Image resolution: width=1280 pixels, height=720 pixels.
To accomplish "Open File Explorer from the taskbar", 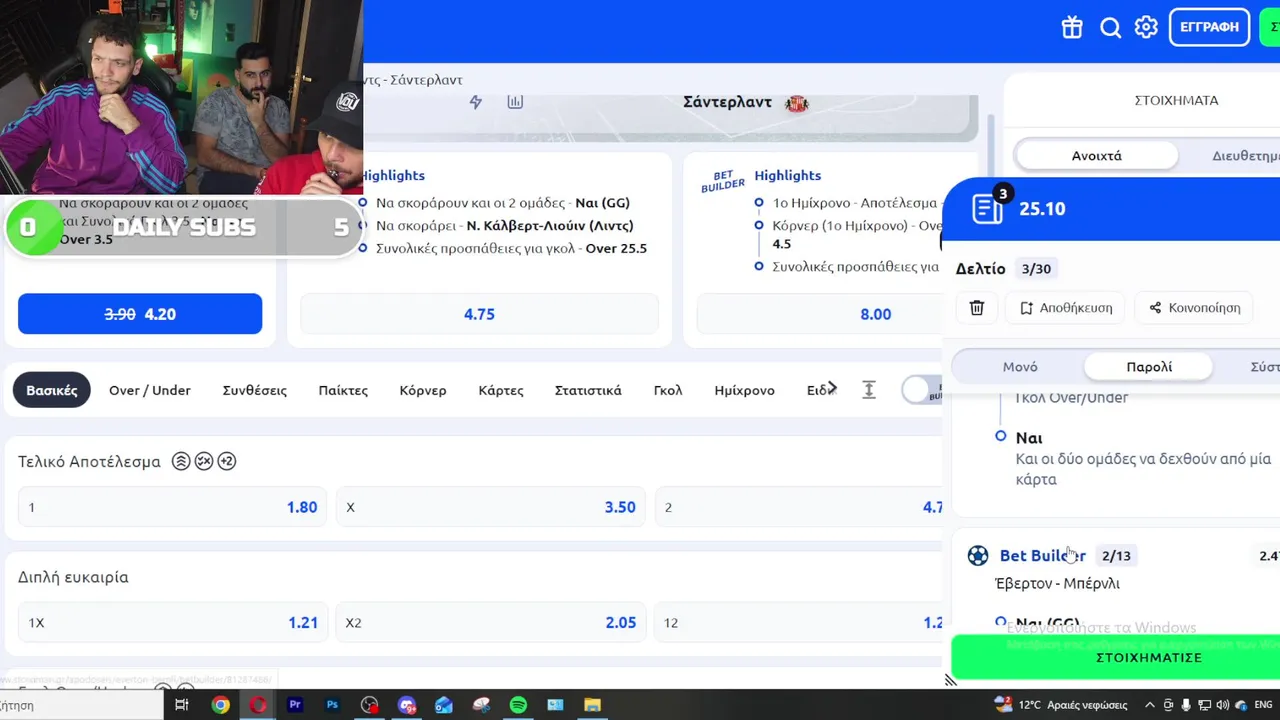I will pyautogui.click(x=592, y=705).
